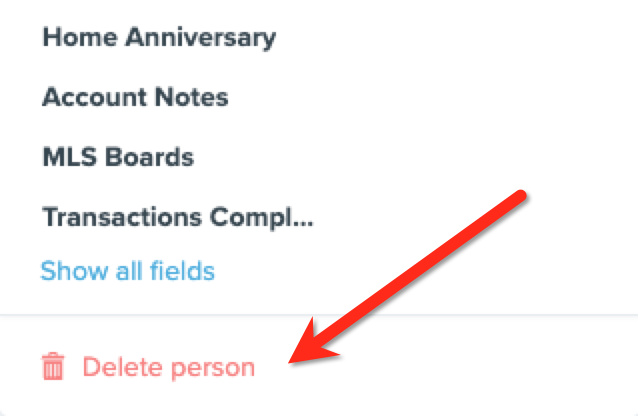
Task: Click the truncated Transactions Compl... field
Action: [178, 217]
